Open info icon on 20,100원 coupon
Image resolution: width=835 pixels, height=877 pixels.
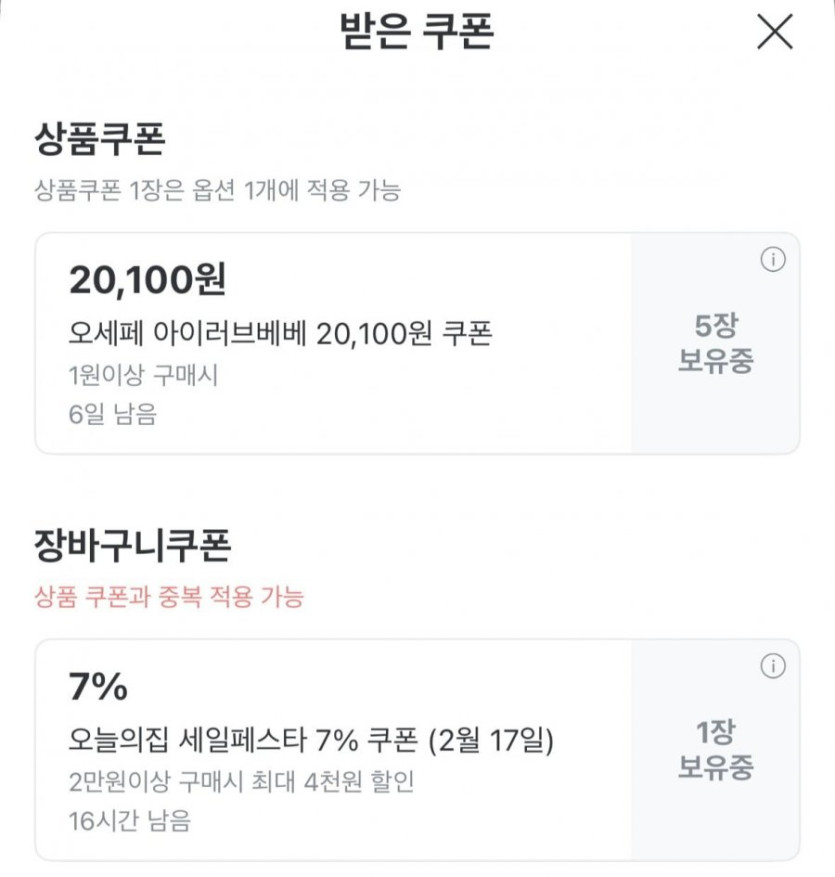pos(773,260)
